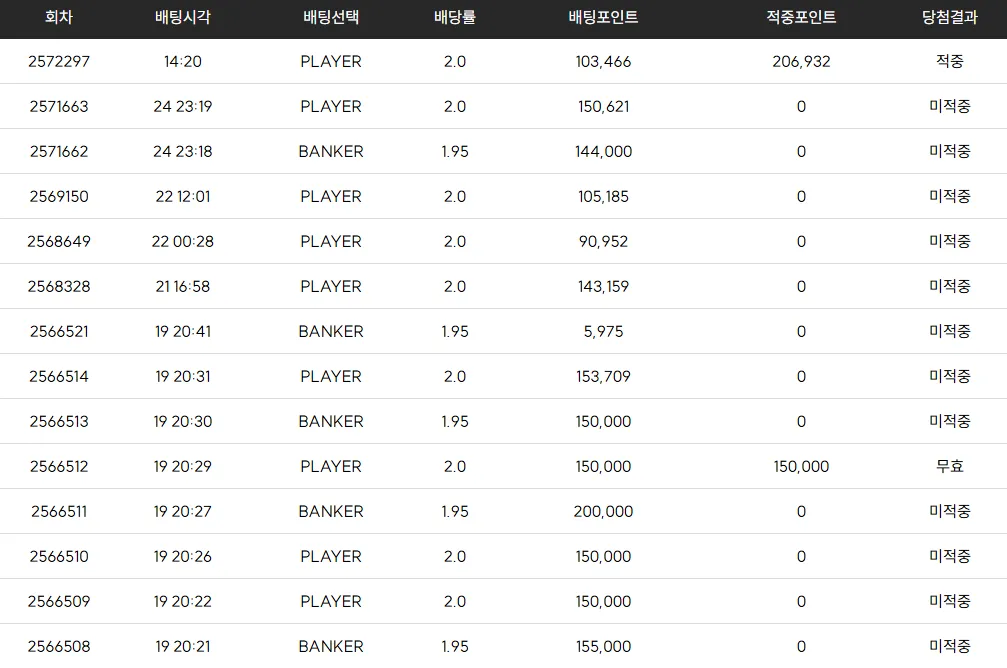
Task: Click the 배팅시각 column header
Action: tap(182, 17)
